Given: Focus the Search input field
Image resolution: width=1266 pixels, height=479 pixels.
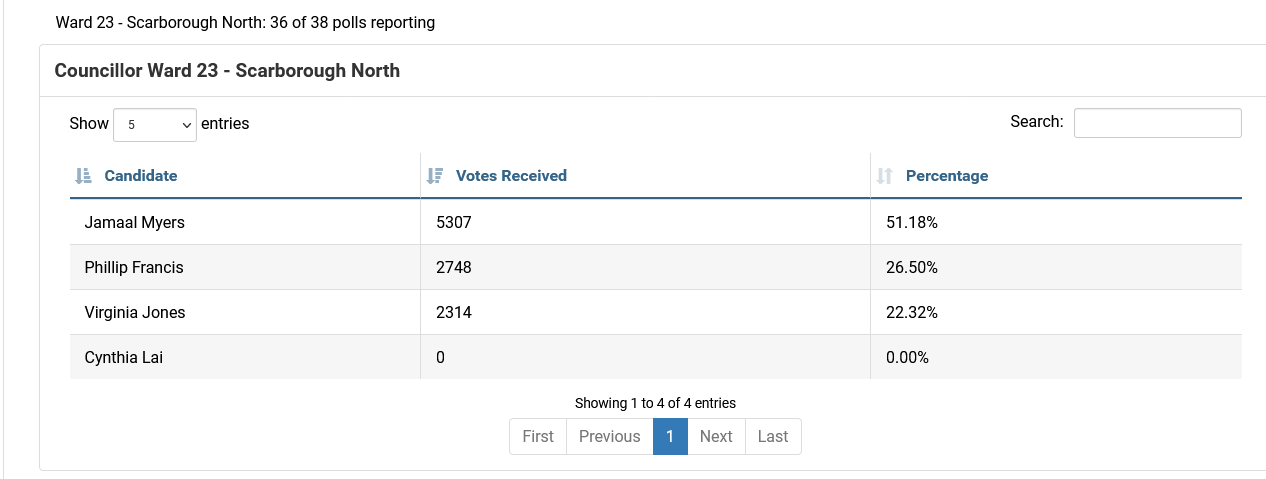Looking at the screenshot, I should click(x=1157, y=123).
